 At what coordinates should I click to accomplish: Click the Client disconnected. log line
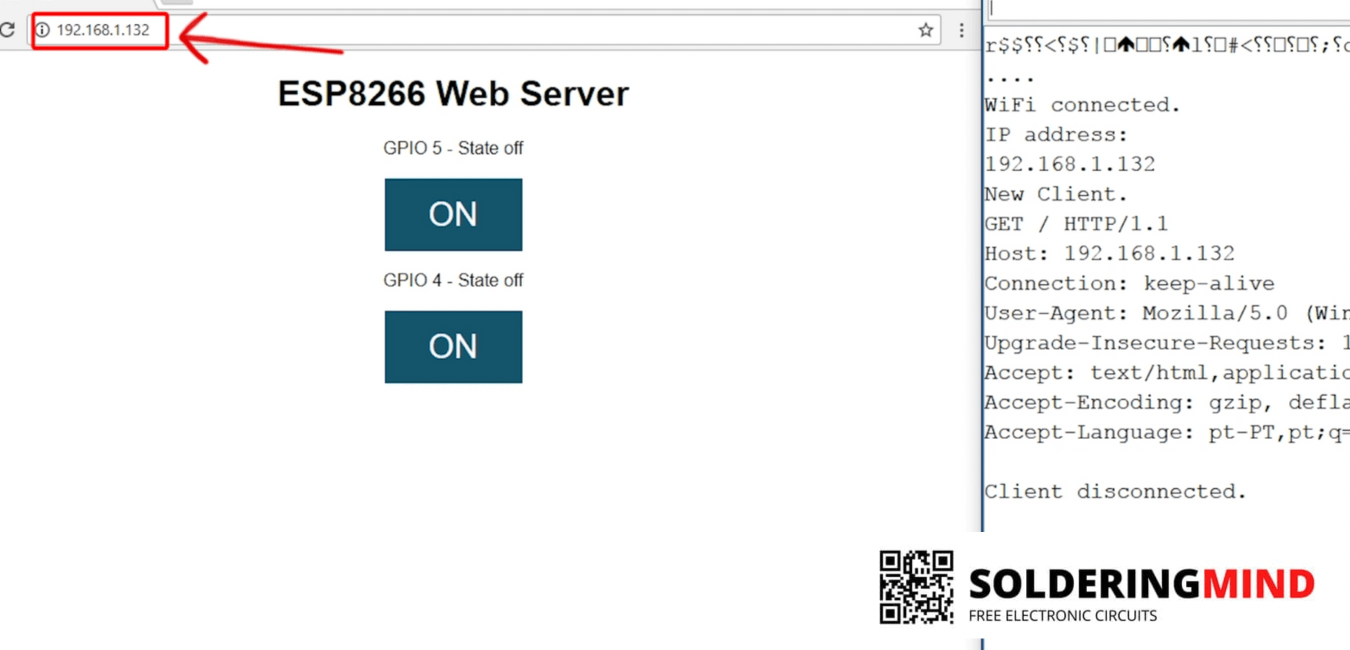click(x=1116, y=491)
